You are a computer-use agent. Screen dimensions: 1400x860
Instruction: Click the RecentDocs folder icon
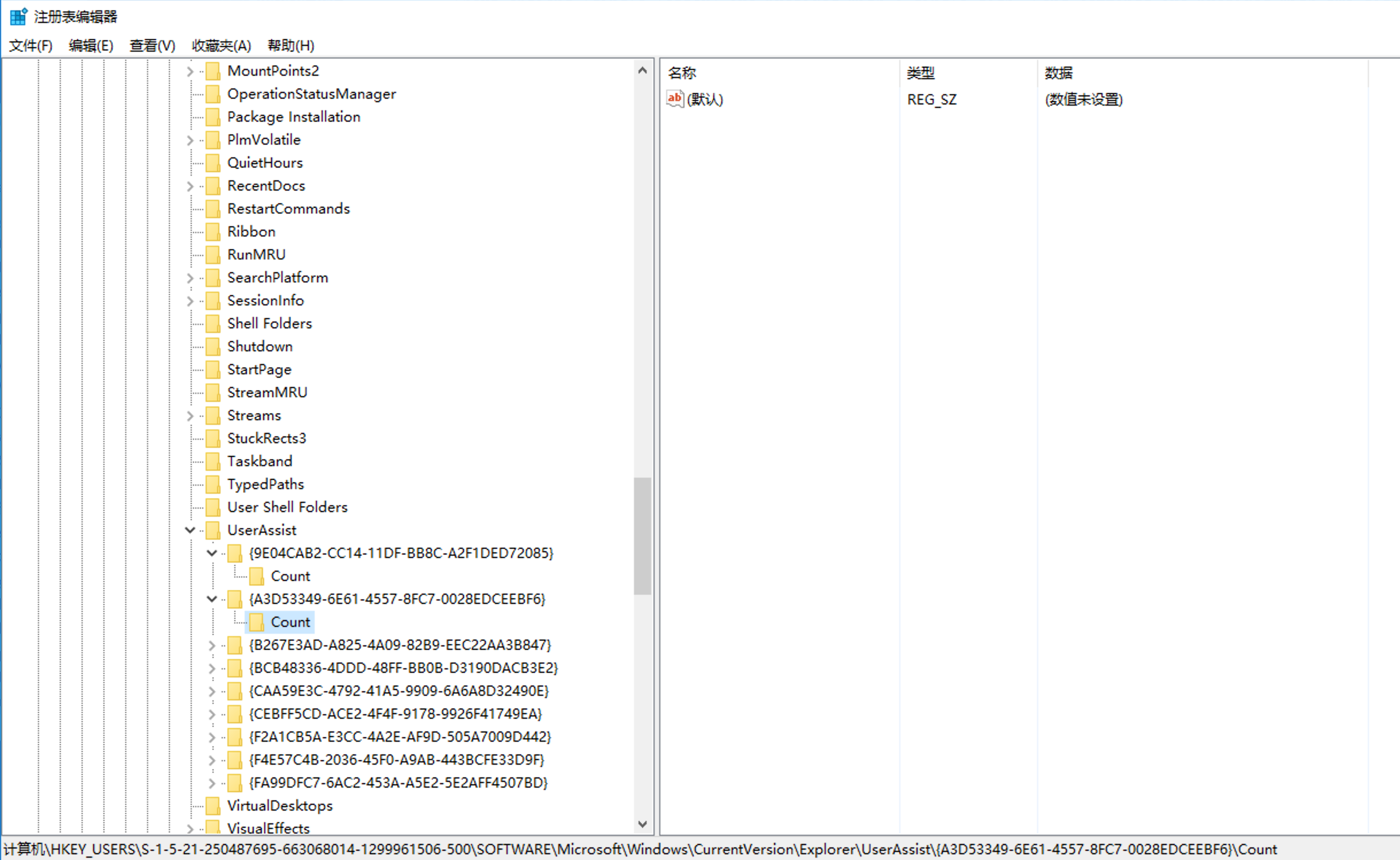click(213, 186)
